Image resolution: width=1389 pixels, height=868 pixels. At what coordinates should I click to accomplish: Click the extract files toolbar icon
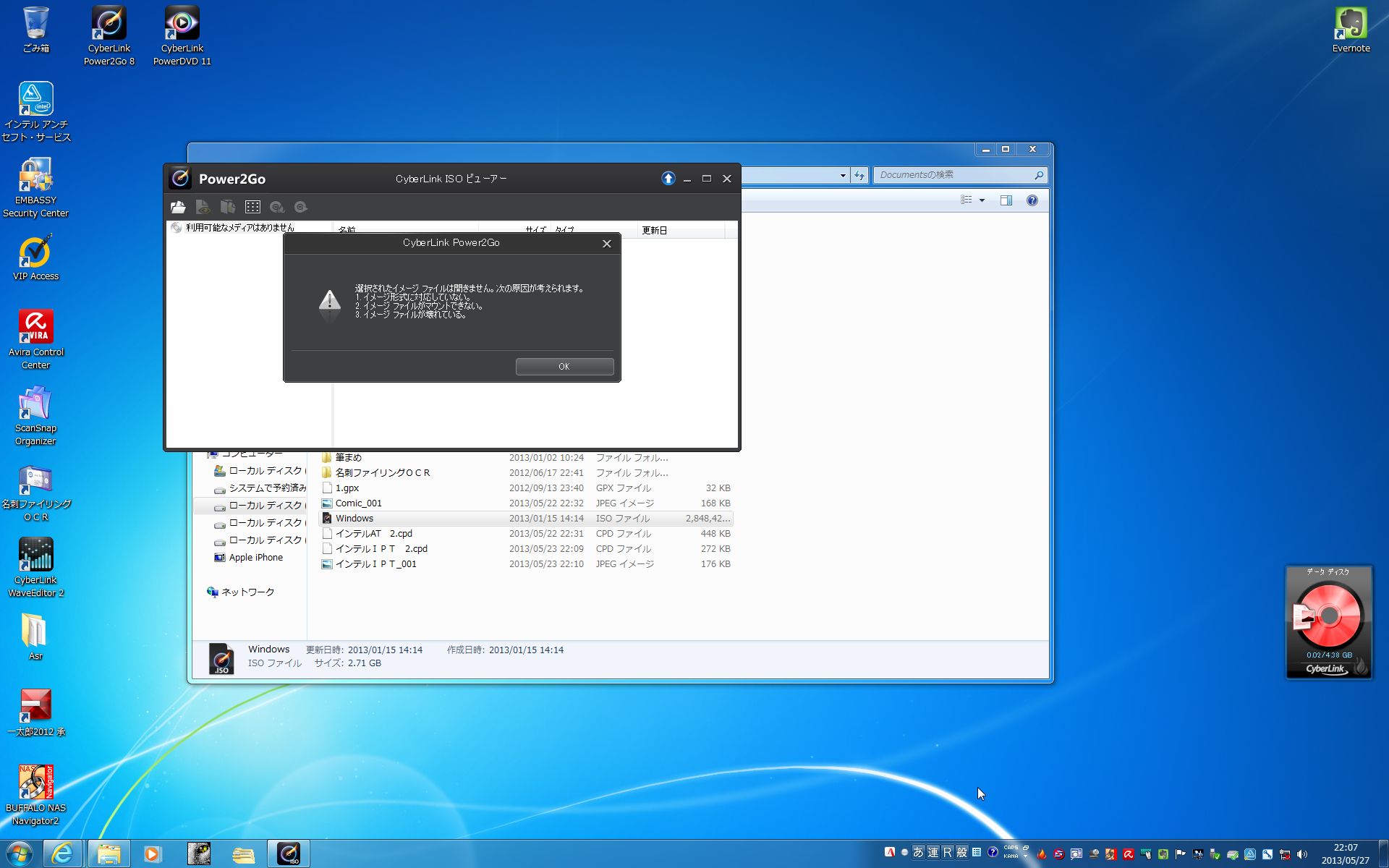click(x=228, y=207)
